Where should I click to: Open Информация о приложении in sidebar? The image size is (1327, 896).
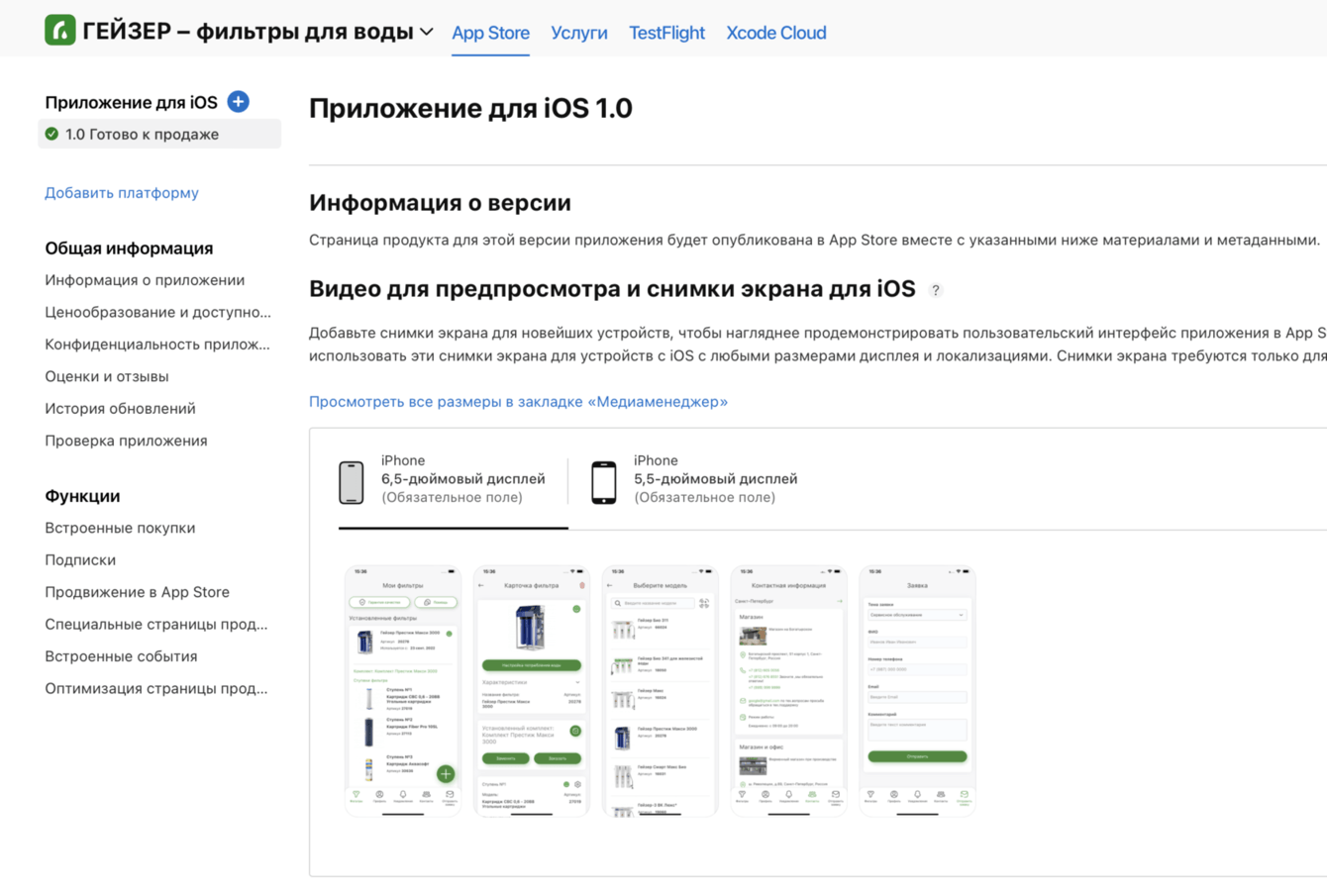pos(145,280)
